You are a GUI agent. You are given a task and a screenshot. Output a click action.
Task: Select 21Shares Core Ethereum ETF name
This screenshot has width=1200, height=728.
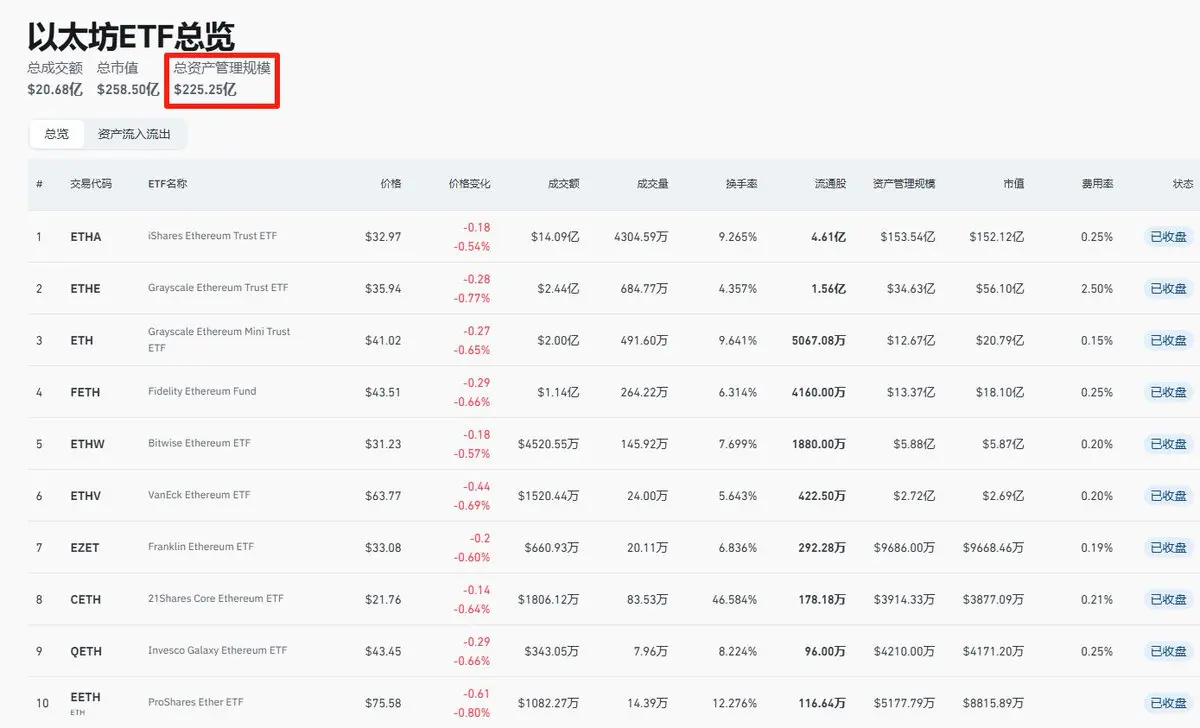215,599
